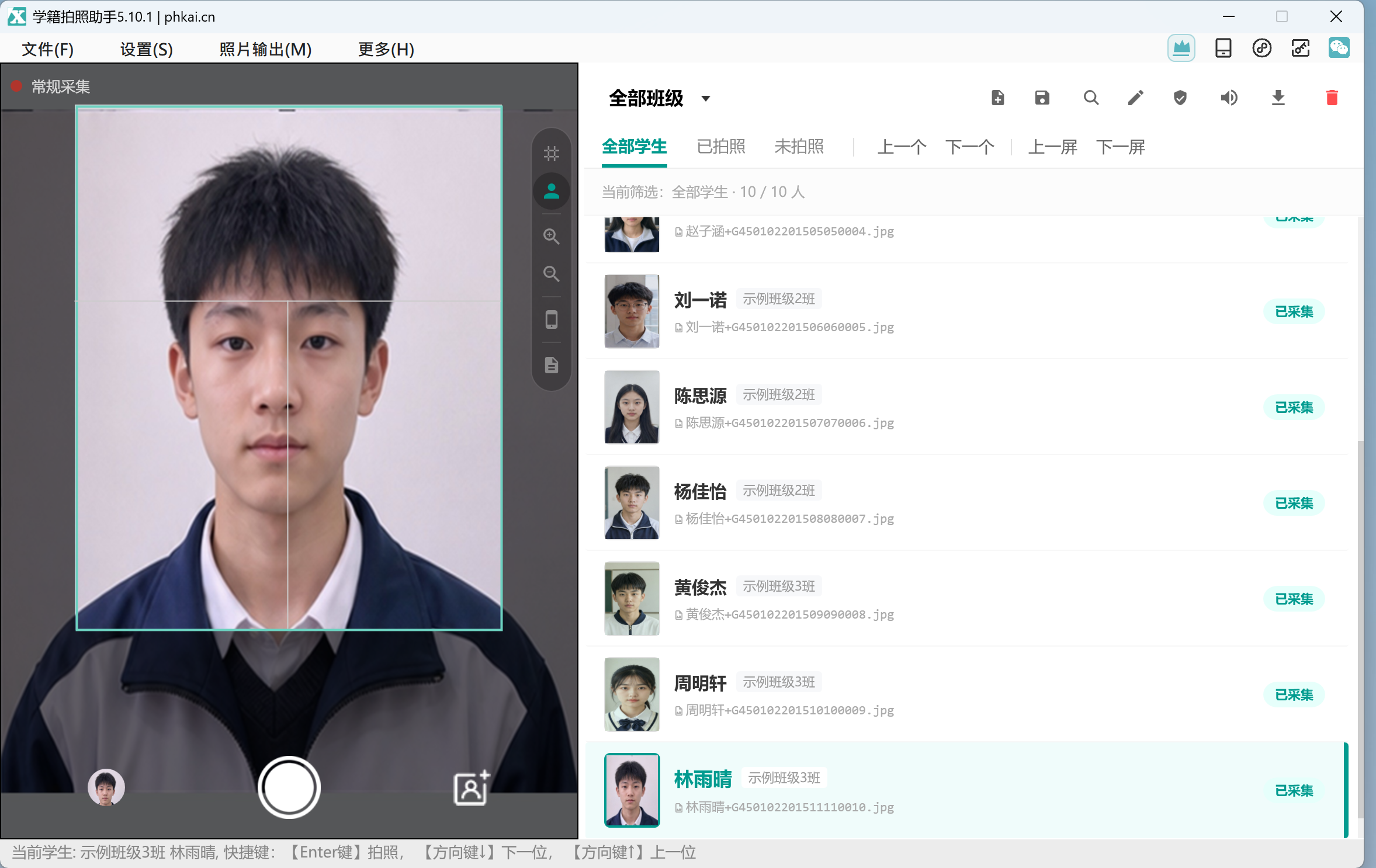Click the phone device icon on camera toolbar

551,320
